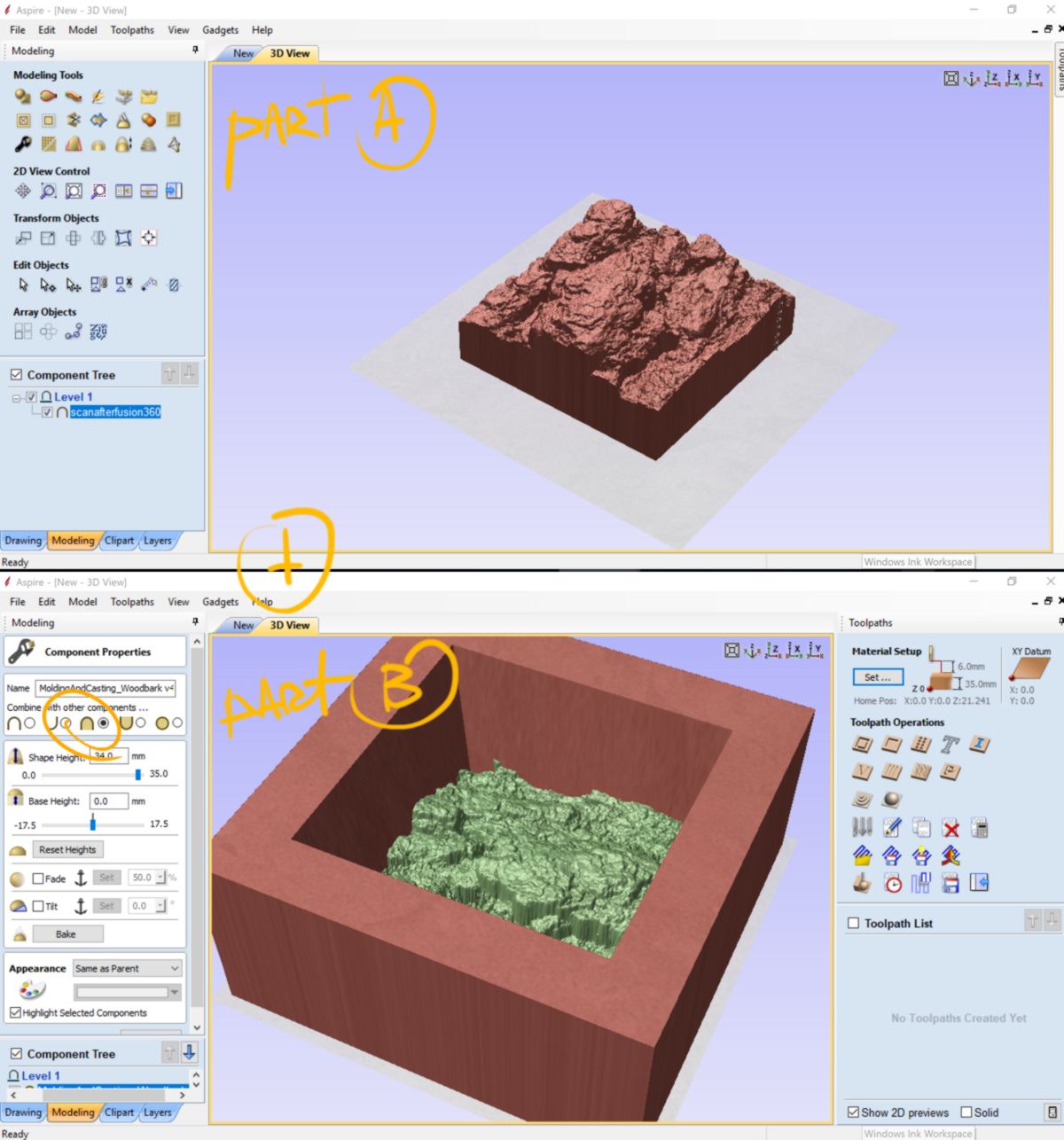This screenshot has width=1064, height=1140.
Task: Click the Reset Heights button
Action: [67, 849]
